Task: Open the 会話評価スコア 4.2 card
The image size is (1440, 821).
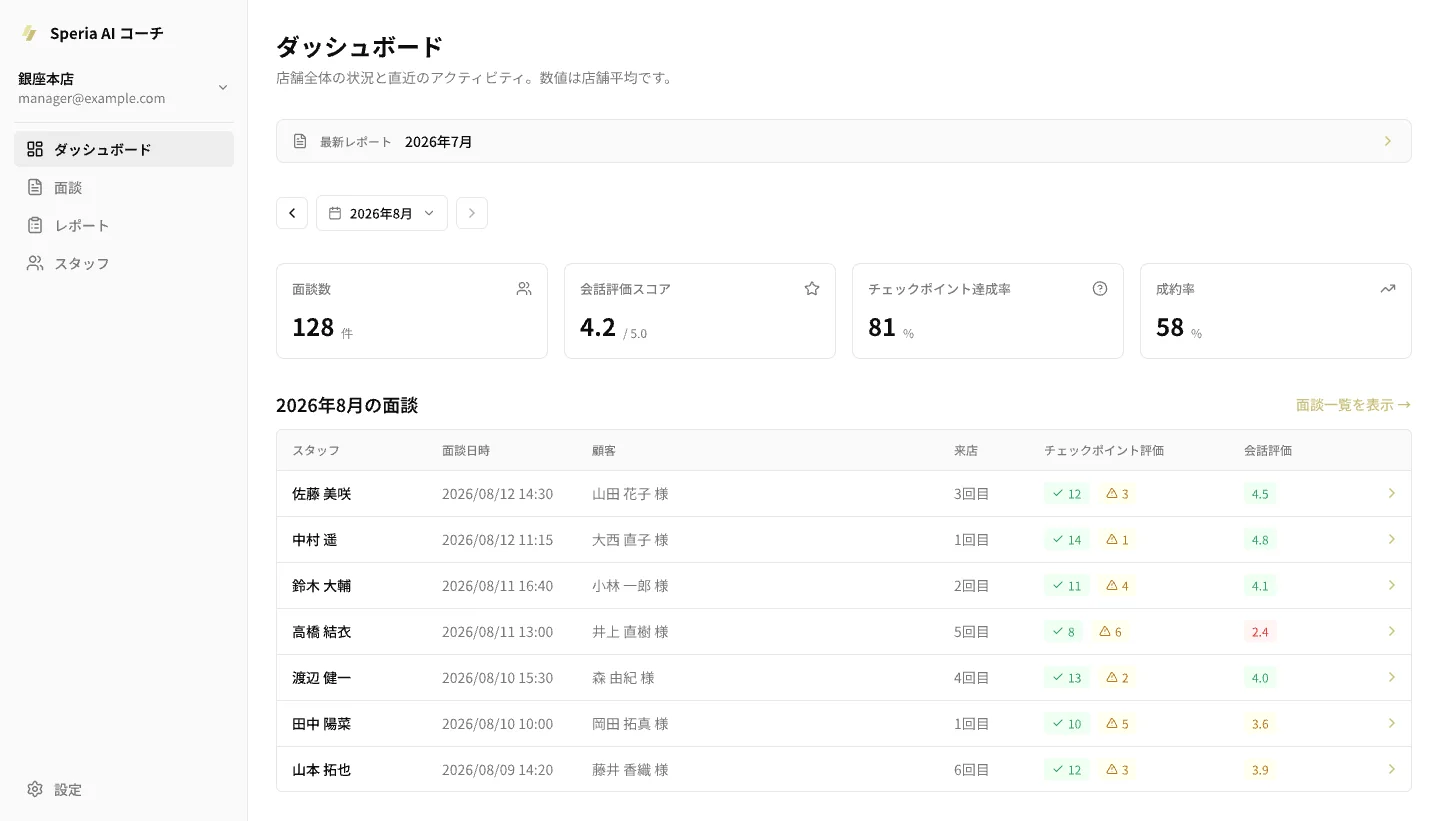Action: tap(700, 311)
